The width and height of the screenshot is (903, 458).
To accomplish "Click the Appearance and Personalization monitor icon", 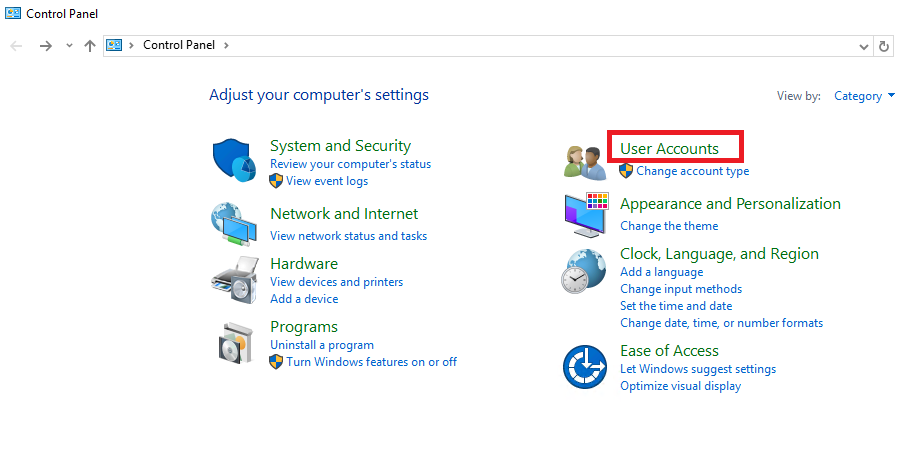I will coord(586,215).
